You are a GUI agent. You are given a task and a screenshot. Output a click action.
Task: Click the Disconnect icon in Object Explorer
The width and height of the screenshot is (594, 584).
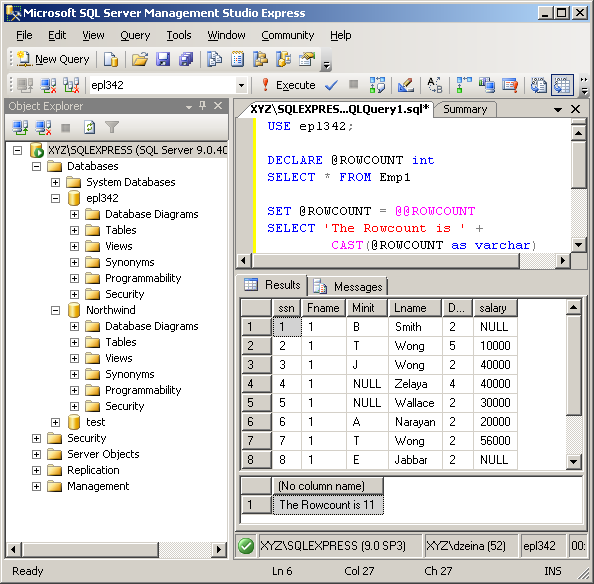43,128
